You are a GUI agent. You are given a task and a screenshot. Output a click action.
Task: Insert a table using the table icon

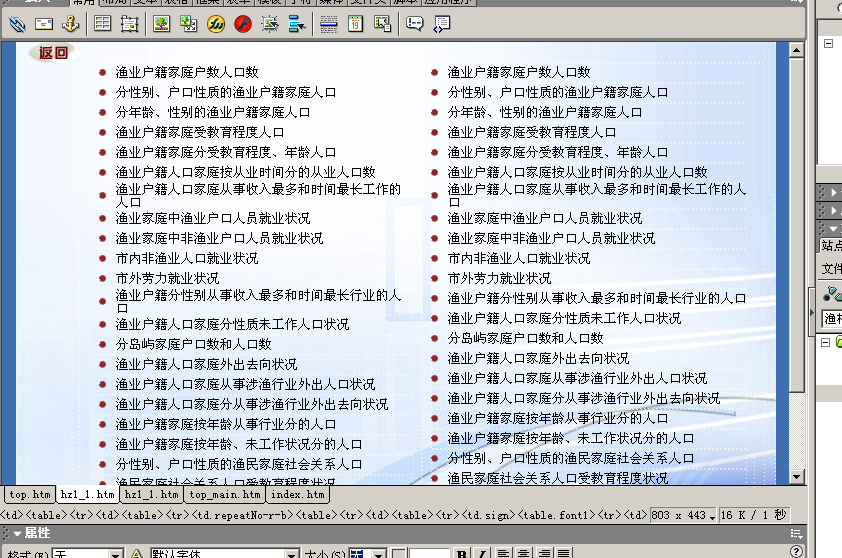[103, 24]
